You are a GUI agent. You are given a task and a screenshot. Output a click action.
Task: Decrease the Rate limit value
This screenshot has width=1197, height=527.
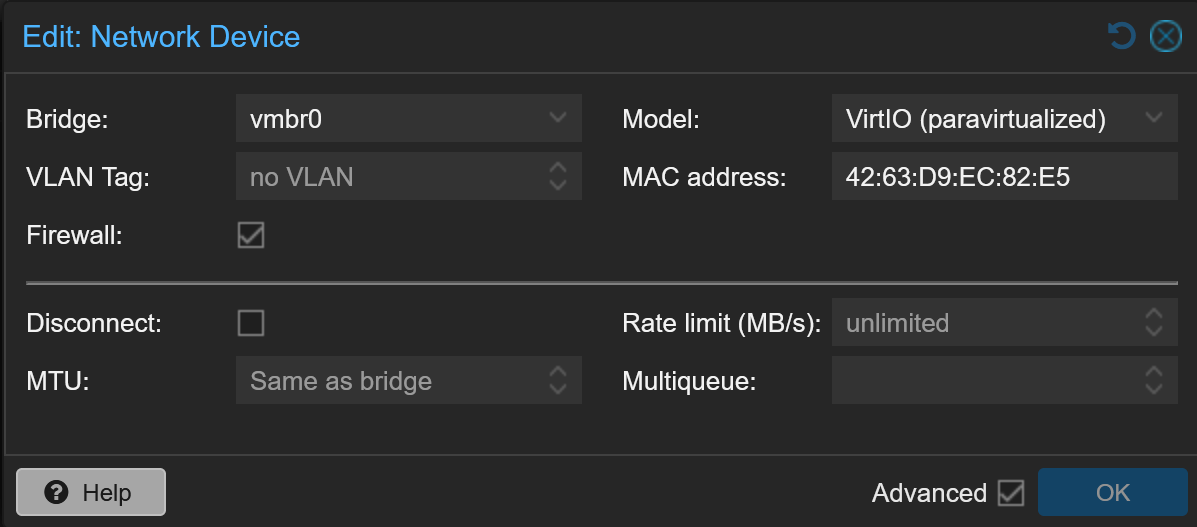[1154, 332]
